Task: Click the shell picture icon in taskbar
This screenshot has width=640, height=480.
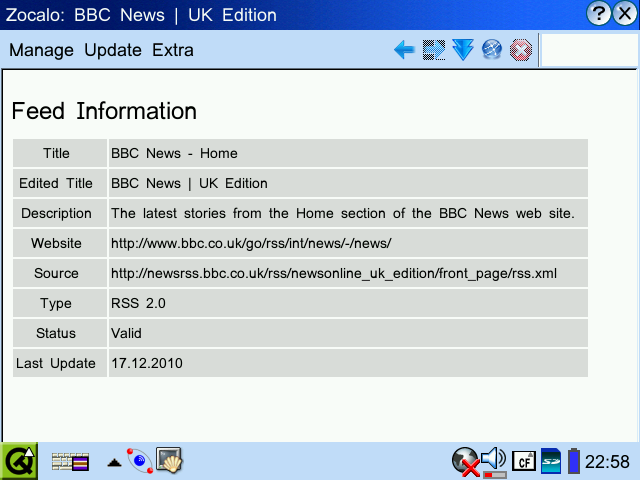Action: 168,461
